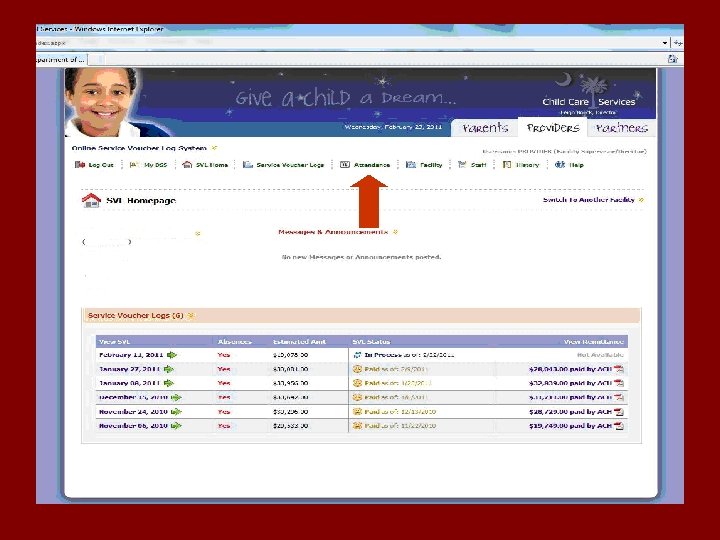Image resolution: width=720 pixels, height=540 pixels.
Task: Click Yes absences in November 06, 2010 row
Action: [x=224, y=426]
